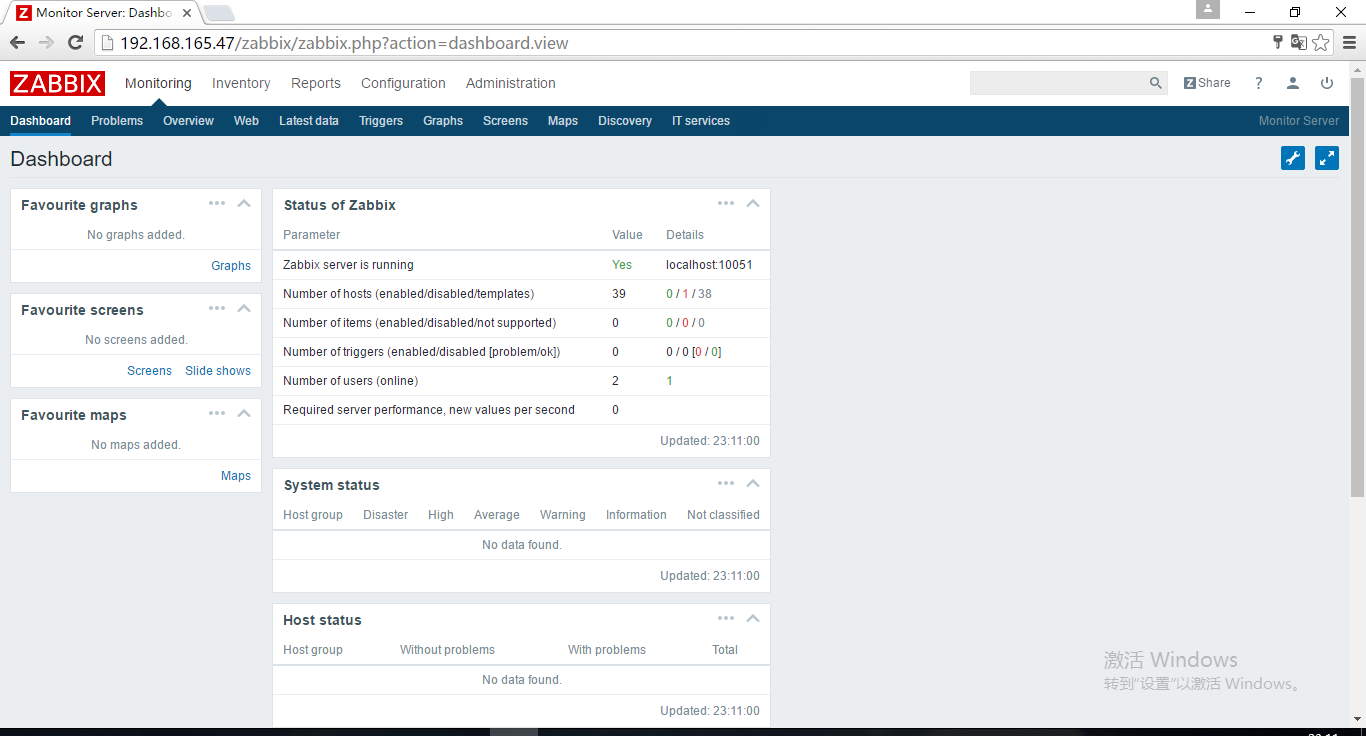Collapse the Favourite screens widget
The image size is (1366, 736).
(243, 308)
